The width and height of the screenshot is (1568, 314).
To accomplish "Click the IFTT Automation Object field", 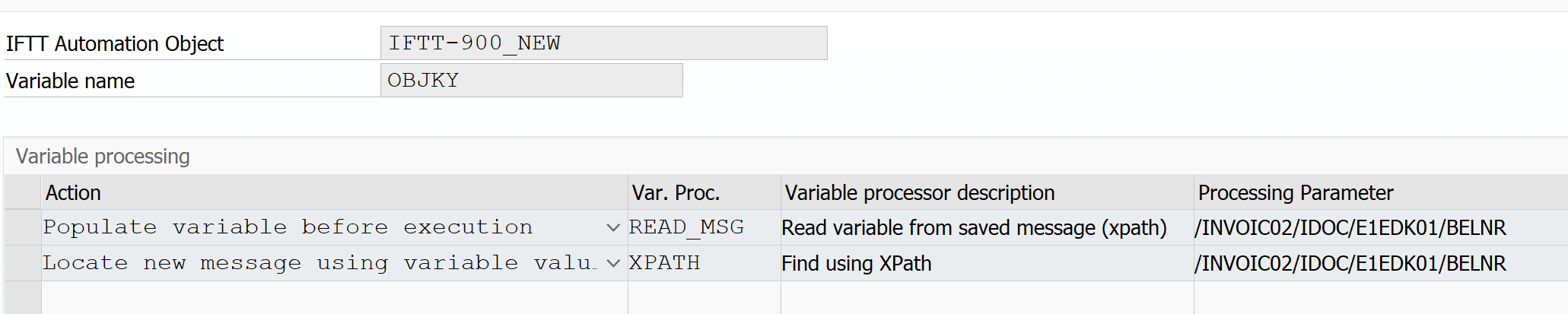I will (603, 43).
